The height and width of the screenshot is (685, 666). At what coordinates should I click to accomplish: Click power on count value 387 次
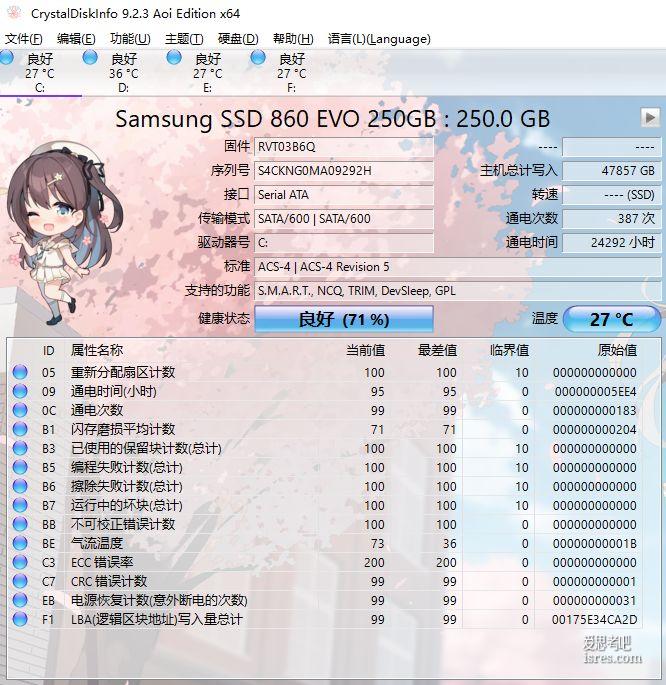[x=611, y=218]
